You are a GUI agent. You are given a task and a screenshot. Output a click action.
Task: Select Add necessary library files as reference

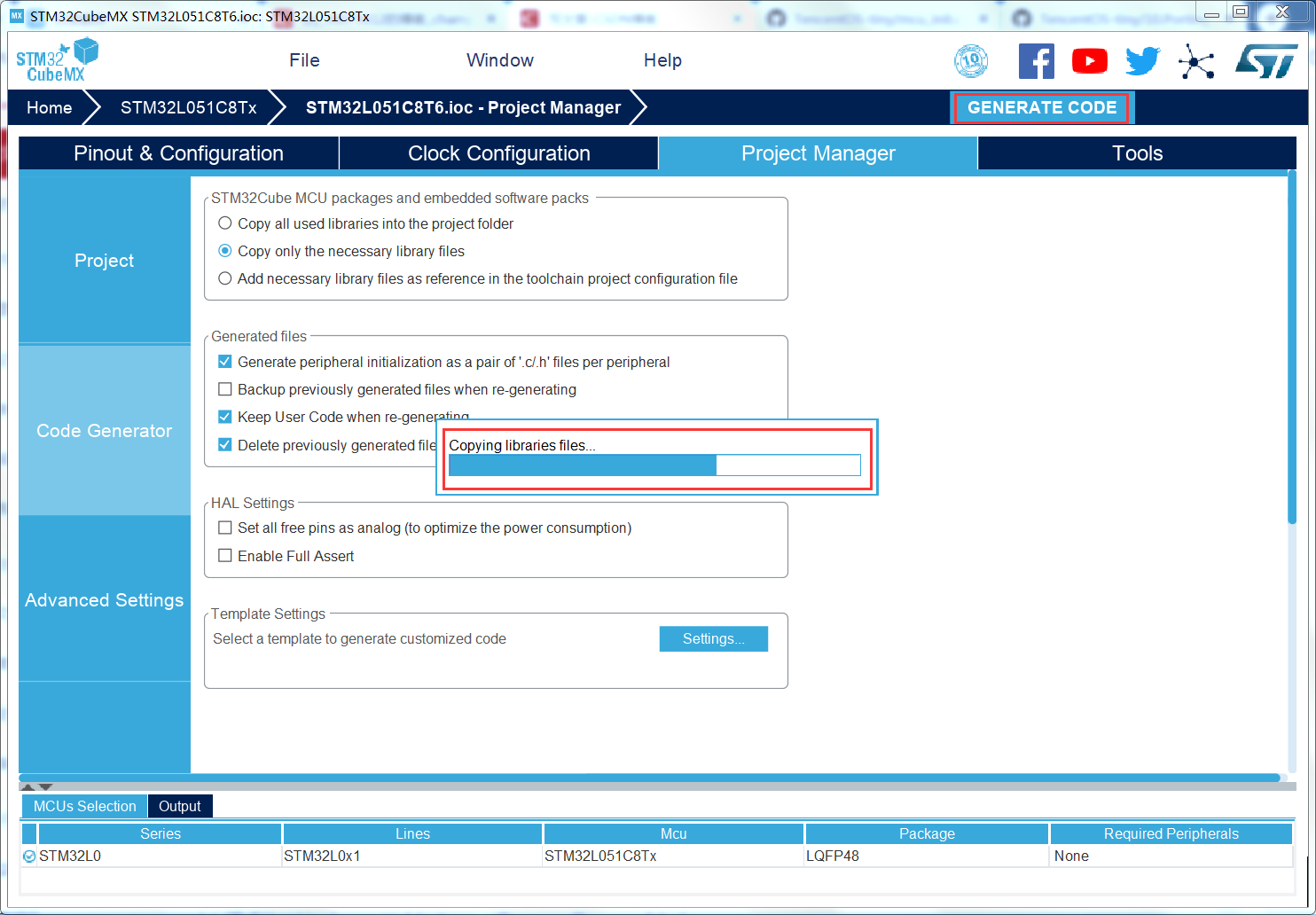[x=225, y=278]
